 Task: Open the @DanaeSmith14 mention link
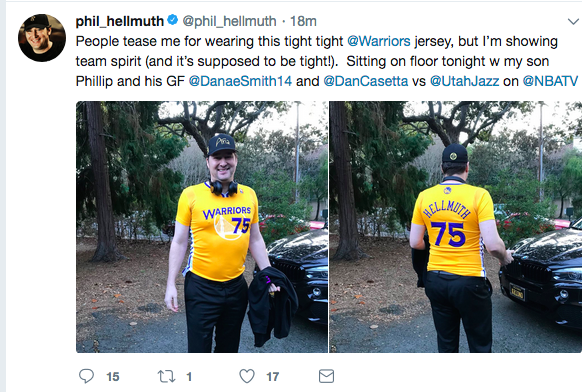[240, 81]
